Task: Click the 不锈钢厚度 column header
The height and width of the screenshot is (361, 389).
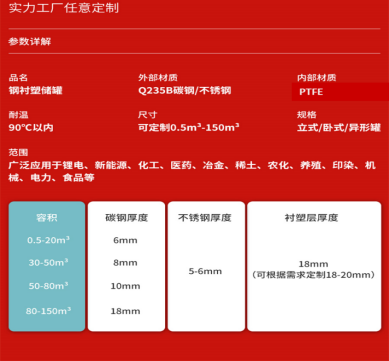Action: [x=205, y=218]
